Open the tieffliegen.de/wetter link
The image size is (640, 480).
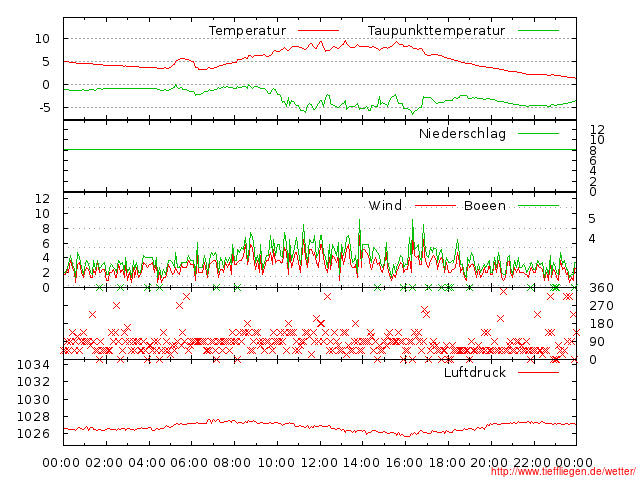[563, 472]
